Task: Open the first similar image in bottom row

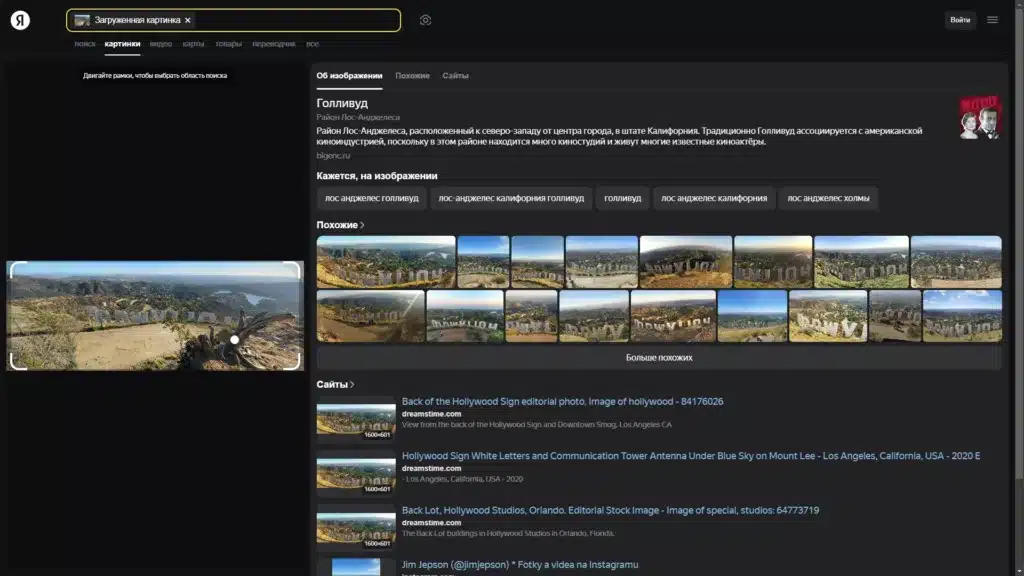Action: pyautogui.click(x=370, y=316)
